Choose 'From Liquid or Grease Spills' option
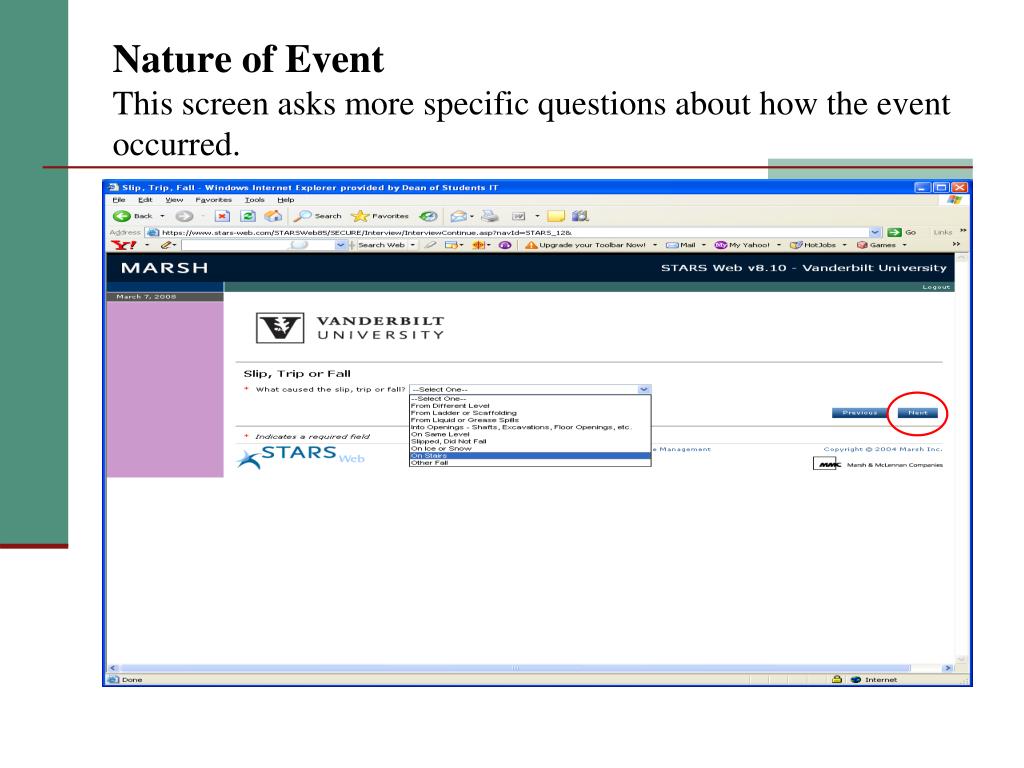Image resolution: width=1024 pixels, height=768 pixels. click(x=530, y=420)
